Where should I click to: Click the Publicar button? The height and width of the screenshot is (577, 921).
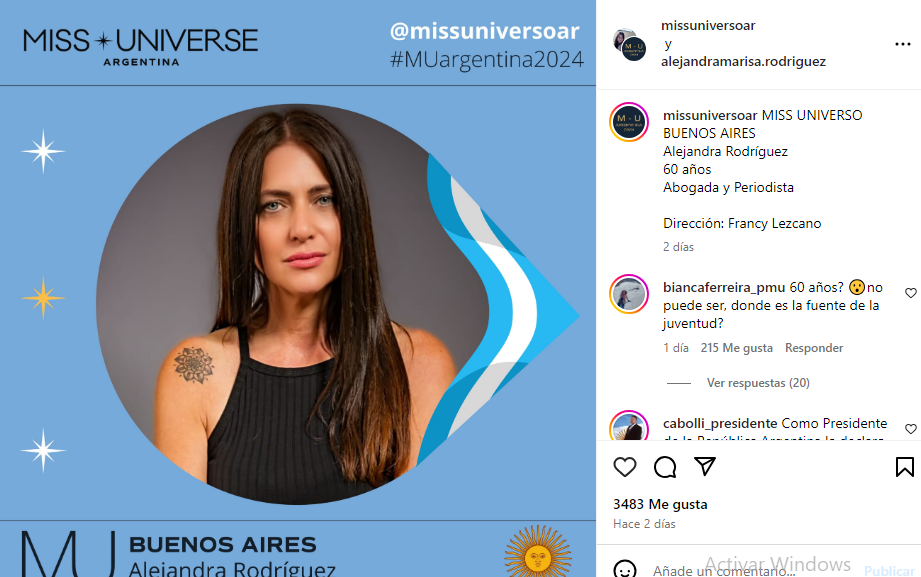[889, 570]
